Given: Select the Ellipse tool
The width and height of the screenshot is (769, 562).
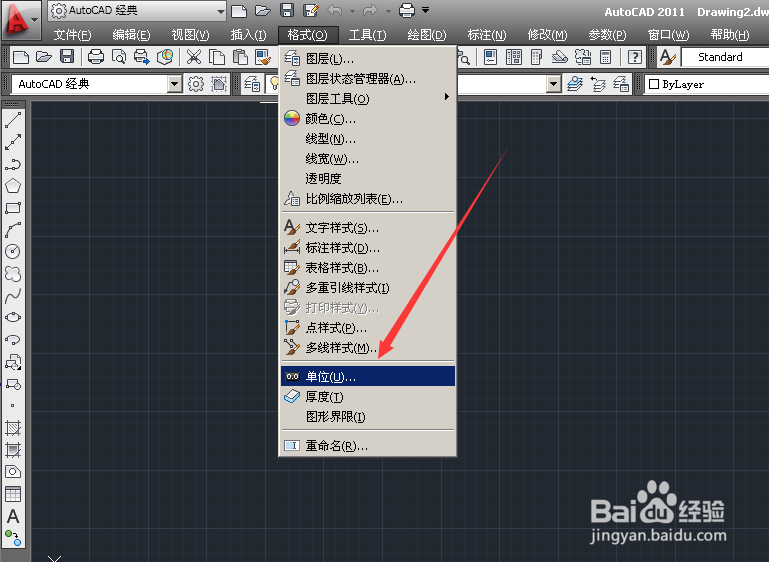Looking at the screenshot, I should point(13,317).
